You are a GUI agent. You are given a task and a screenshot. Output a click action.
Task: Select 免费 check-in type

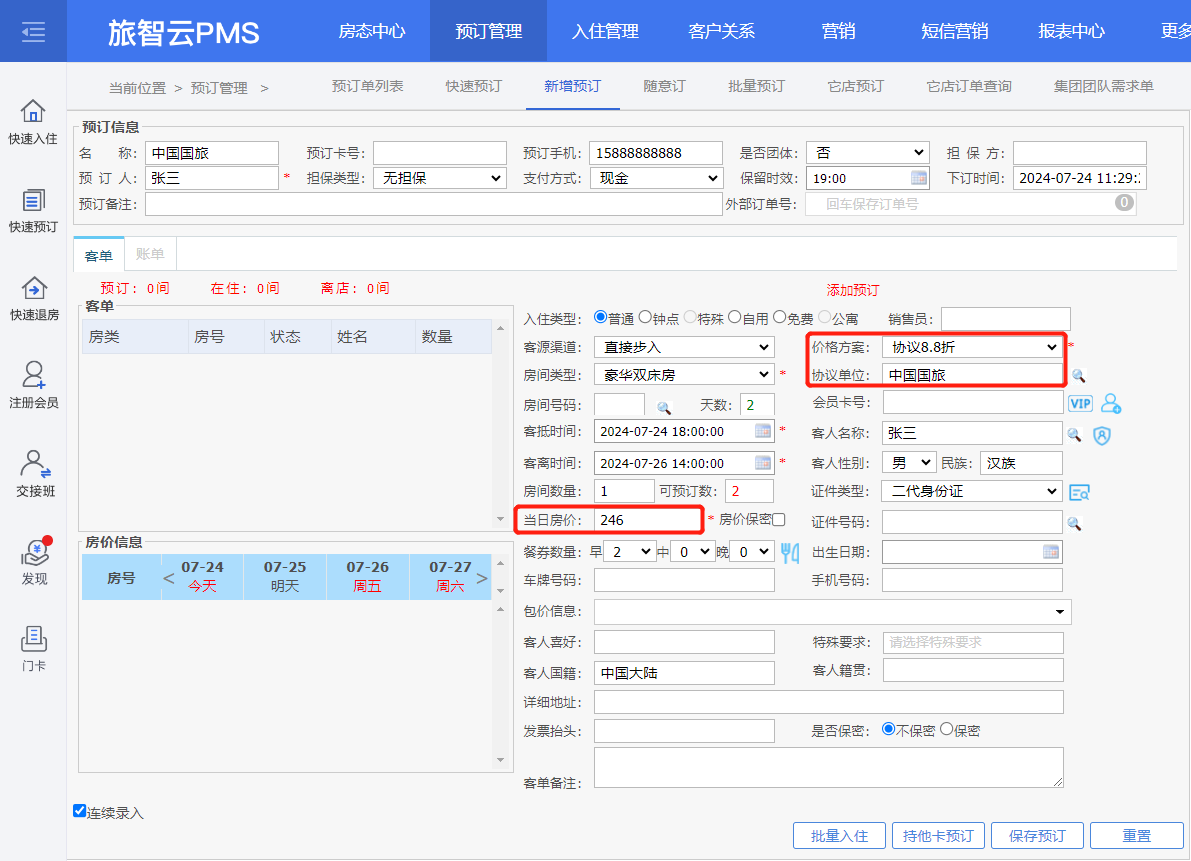(779, 317)
